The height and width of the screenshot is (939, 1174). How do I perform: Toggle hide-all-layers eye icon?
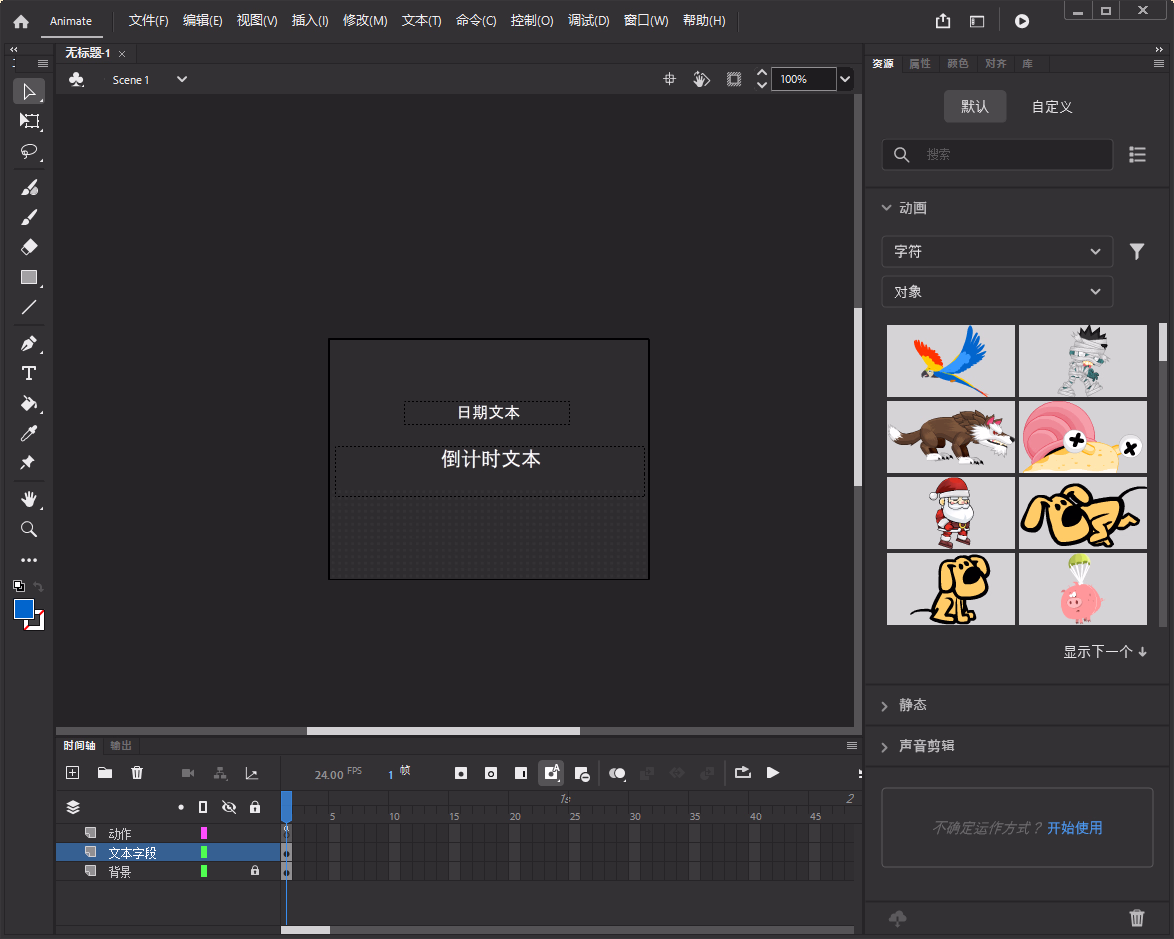point(229,806)
